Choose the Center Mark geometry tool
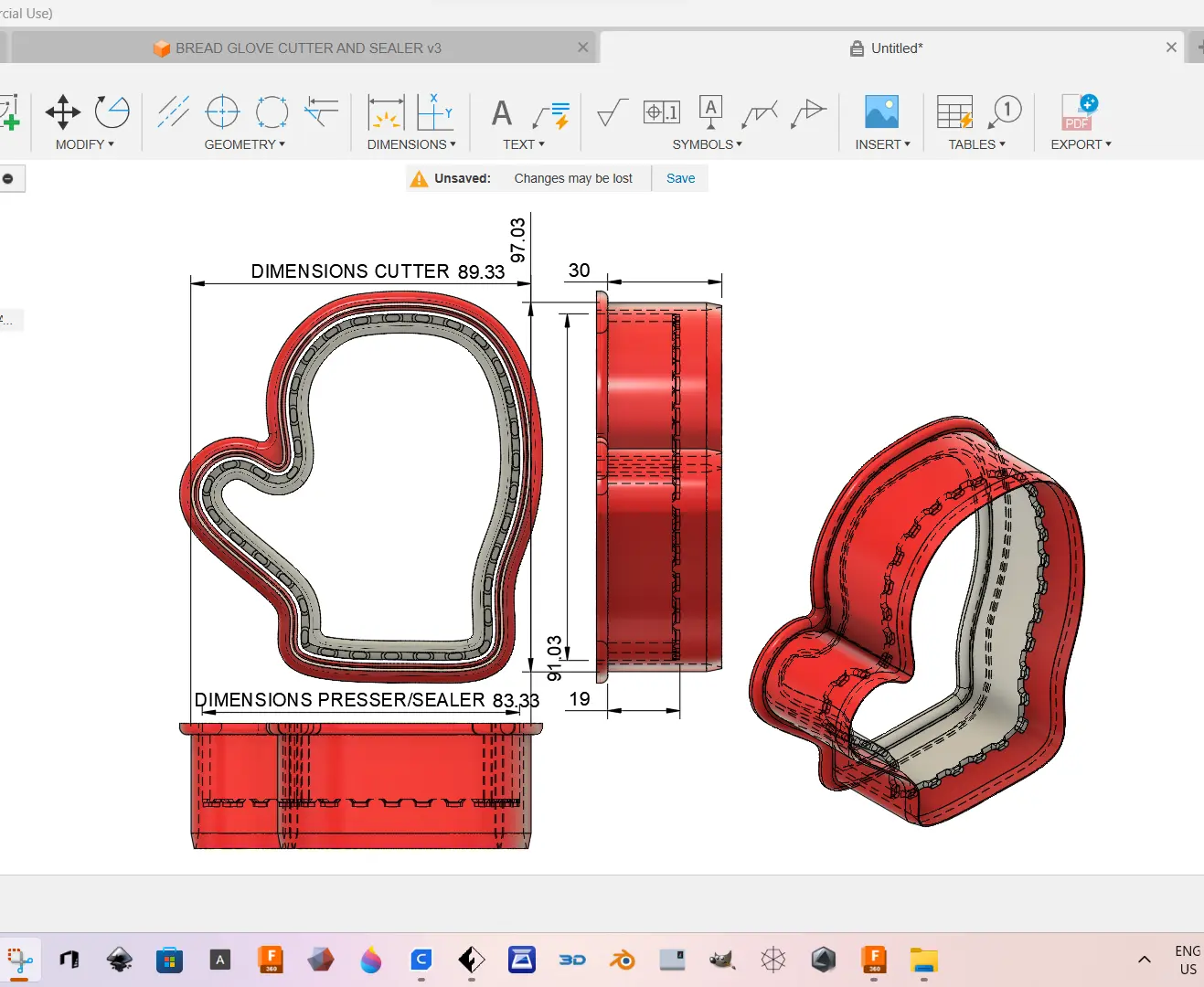 [222, 111]
